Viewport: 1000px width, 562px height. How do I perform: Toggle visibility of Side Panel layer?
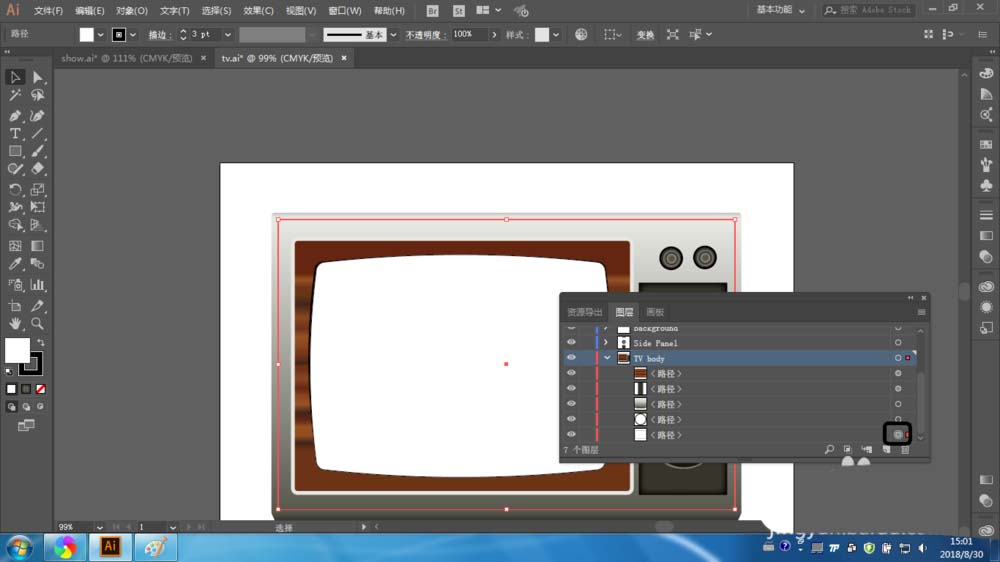571,343
